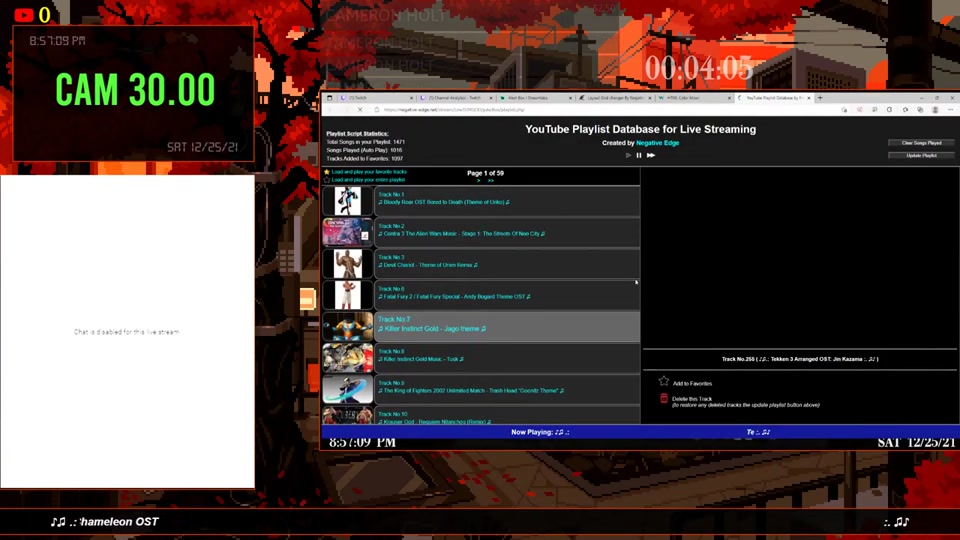Open the Negative Edge creator link
The height and width of the screenshot is (540, 960).
click(x=656, y=143)
